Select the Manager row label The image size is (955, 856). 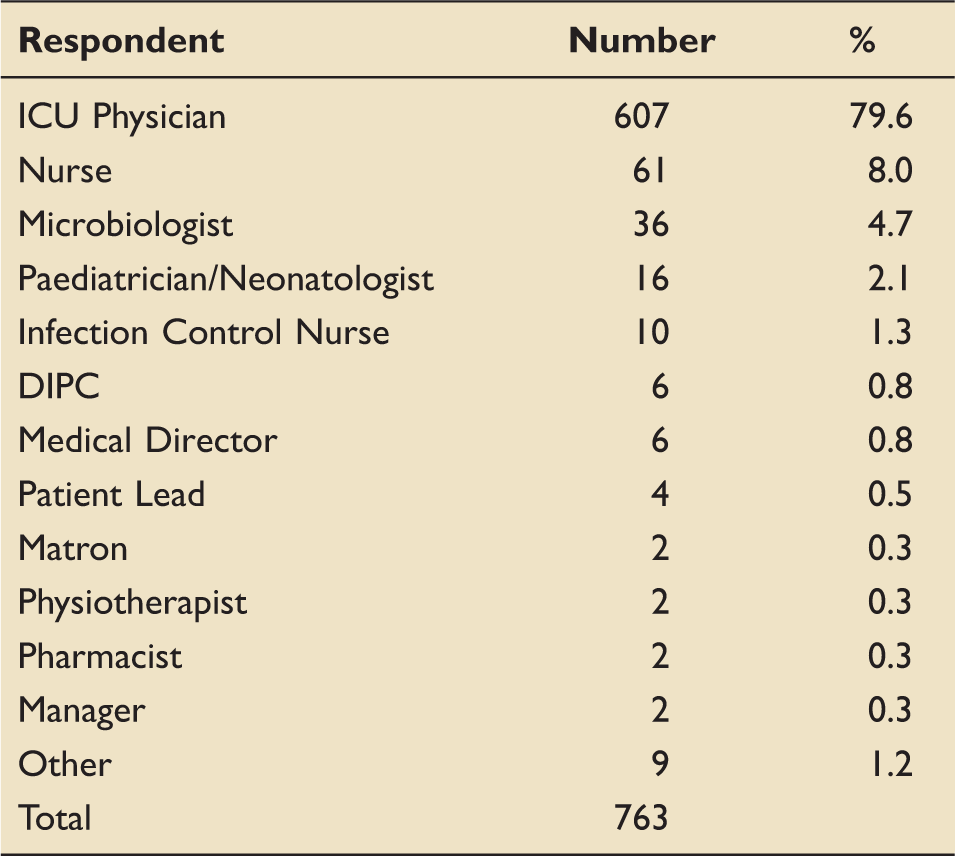[x=82, y=712]
